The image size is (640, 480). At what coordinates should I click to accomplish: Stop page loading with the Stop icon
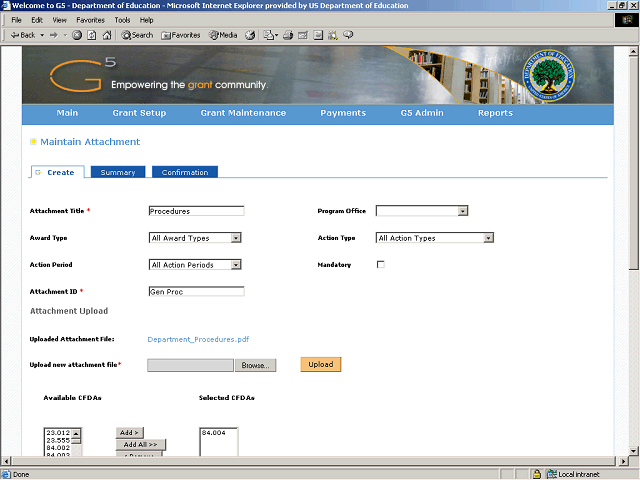[77, 35]
